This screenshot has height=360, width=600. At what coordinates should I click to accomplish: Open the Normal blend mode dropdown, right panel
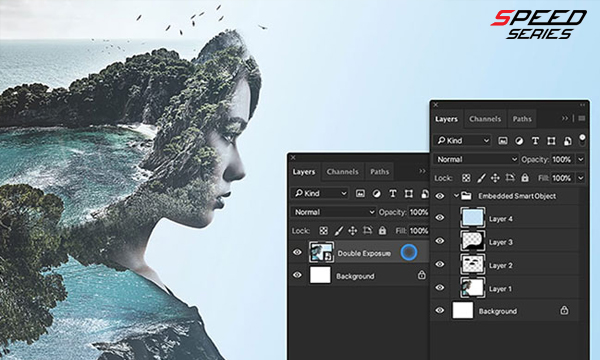(x=476, y=159)
